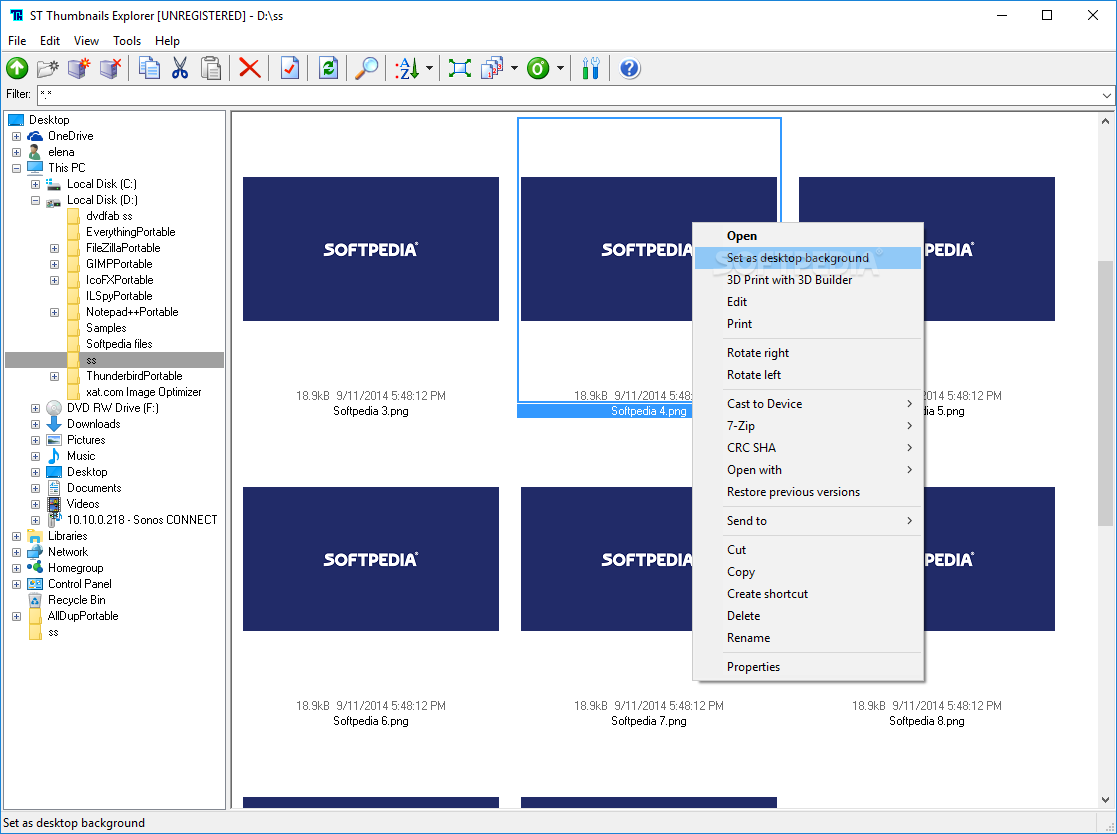The height and width of the screenshot is (834, 1117).
Task: Expand the FileZillaPortable folder node
Action: point(54,248)
